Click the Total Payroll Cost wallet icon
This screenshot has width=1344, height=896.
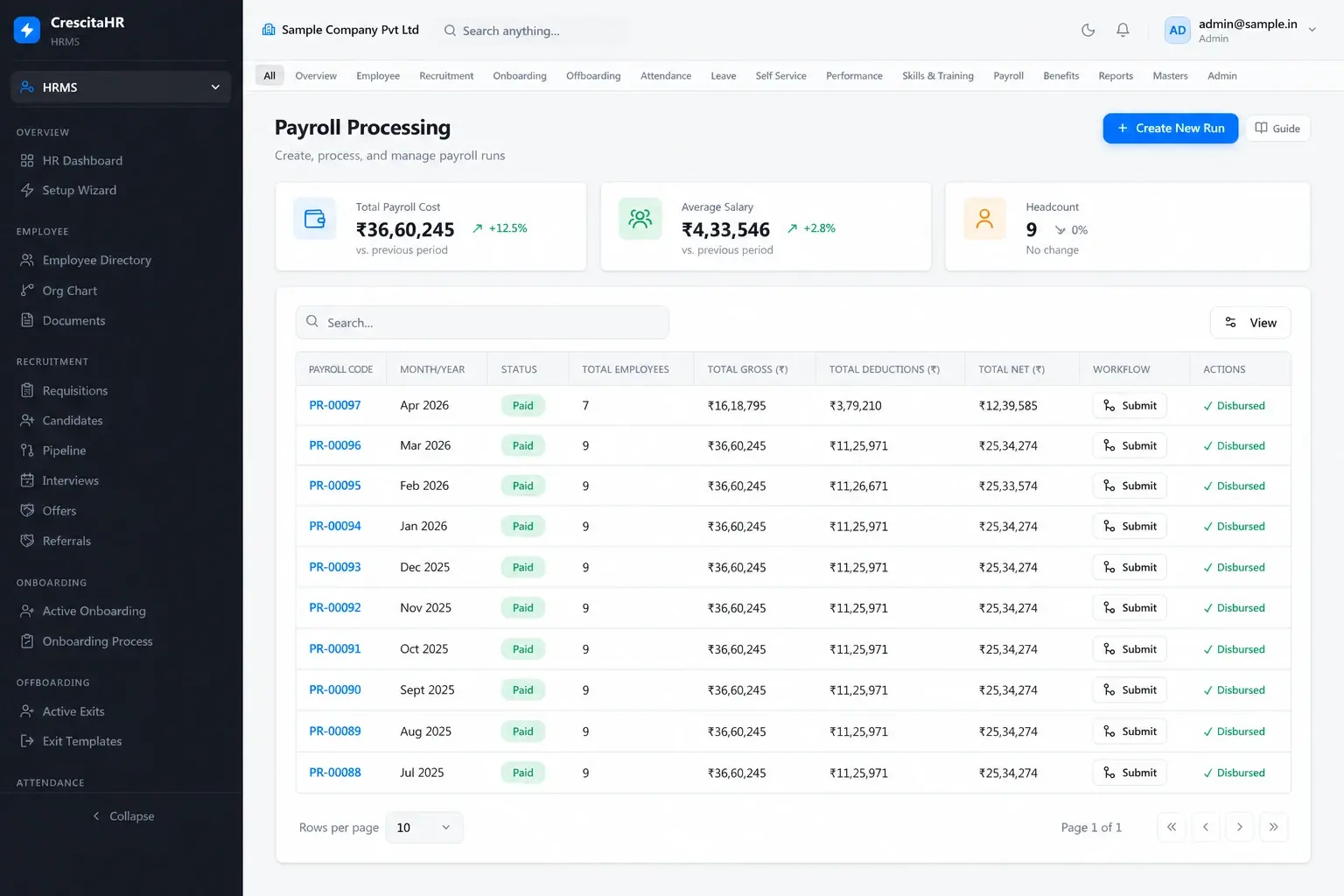click(x=314, y=219)
